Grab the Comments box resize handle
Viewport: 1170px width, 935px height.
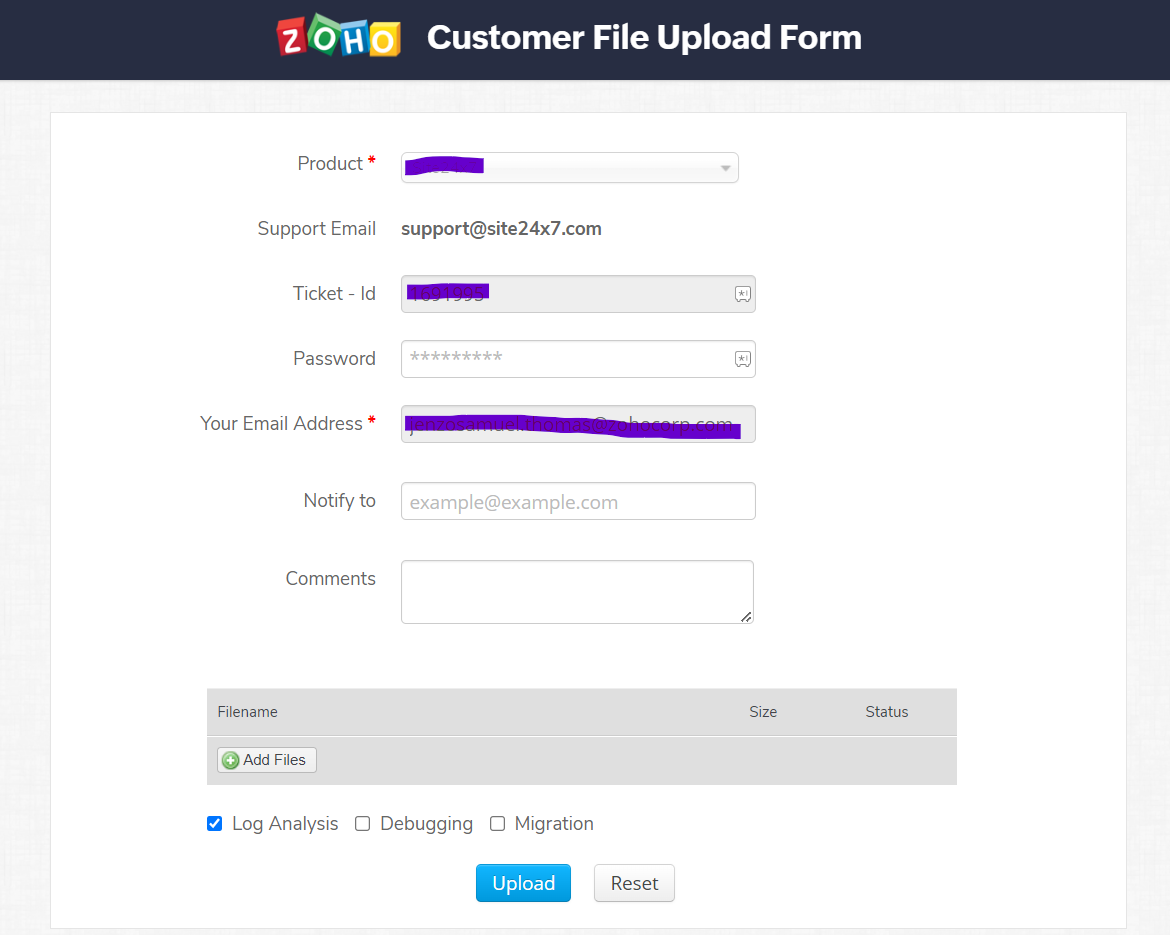746,616
